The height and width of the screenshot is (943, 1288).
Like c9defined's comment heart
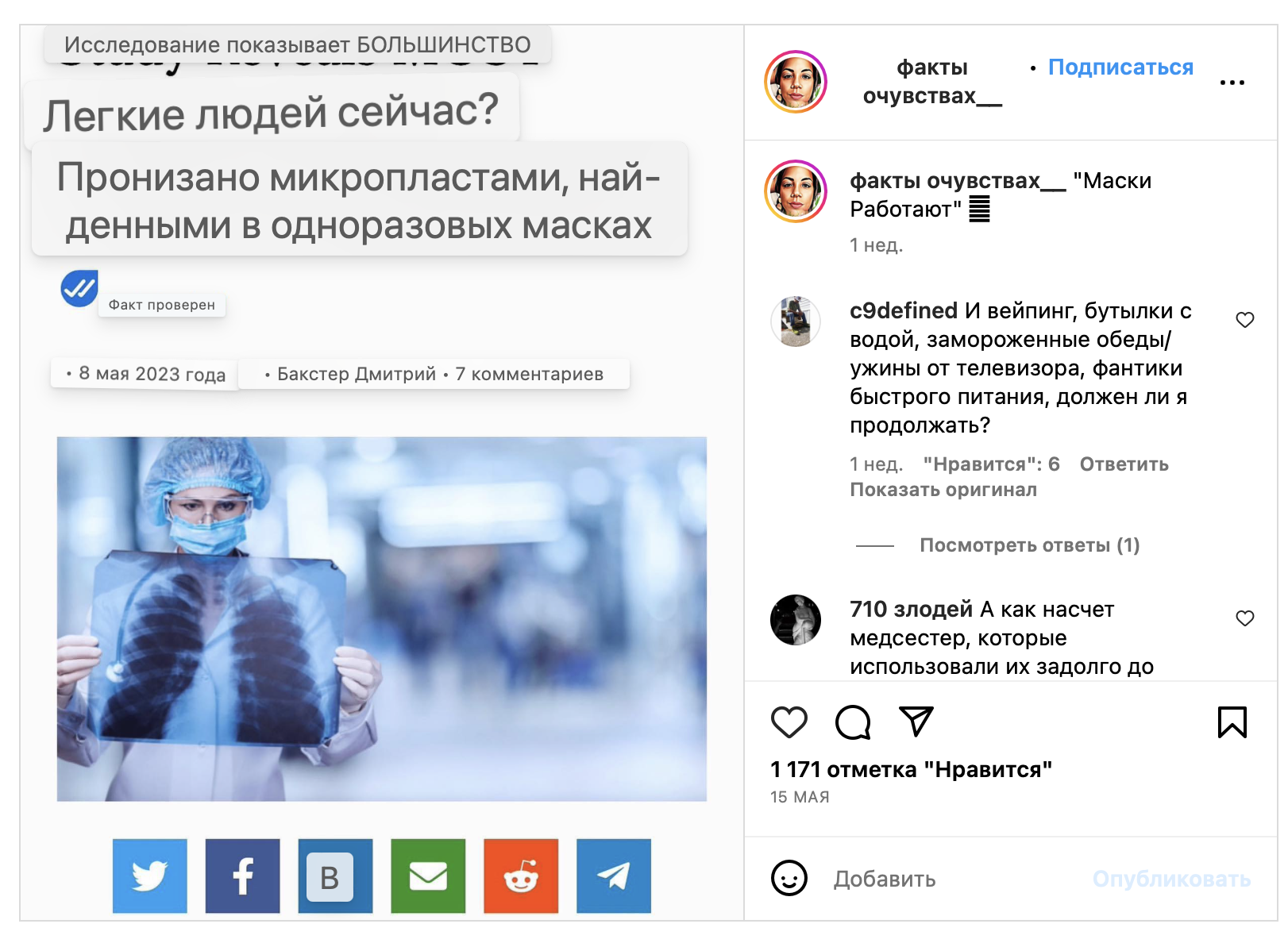coord(1244,320)
